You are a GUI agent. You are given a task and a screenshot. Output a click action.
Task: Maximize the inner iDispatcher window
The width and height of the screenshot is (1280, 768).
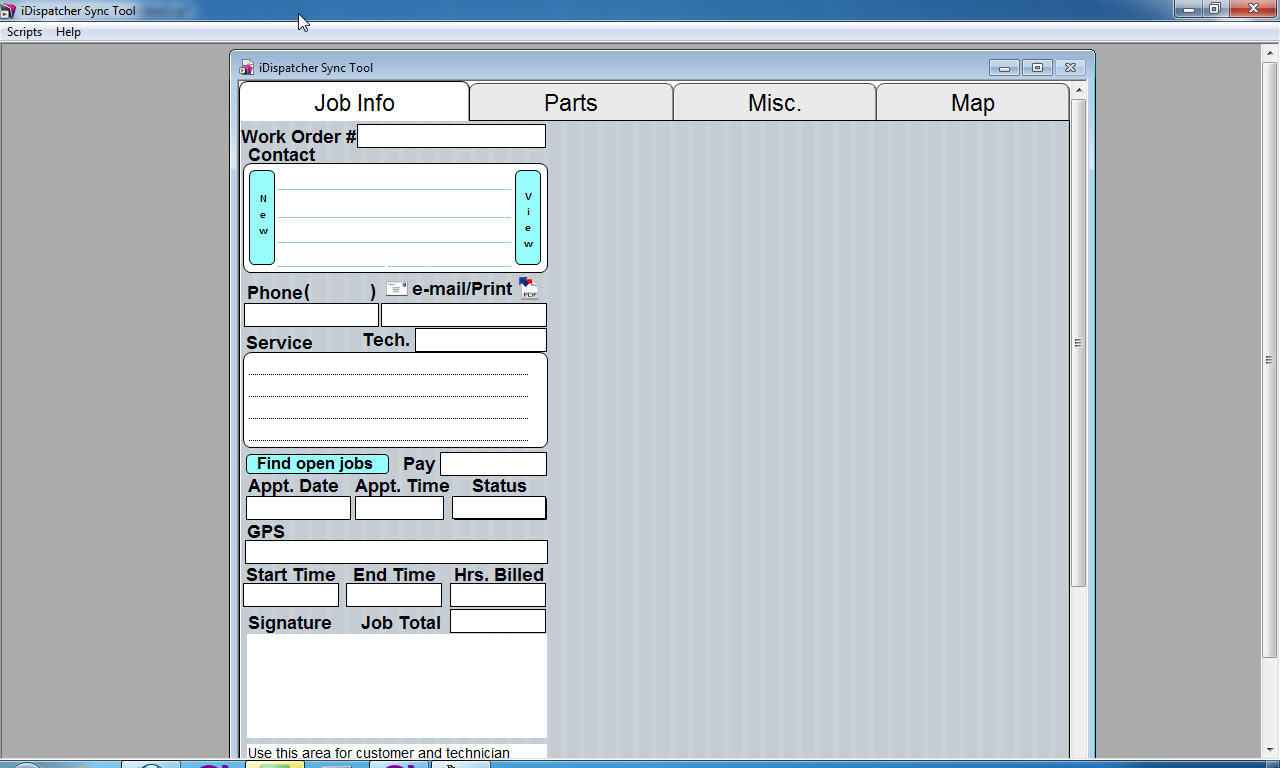click(1037, 68)
